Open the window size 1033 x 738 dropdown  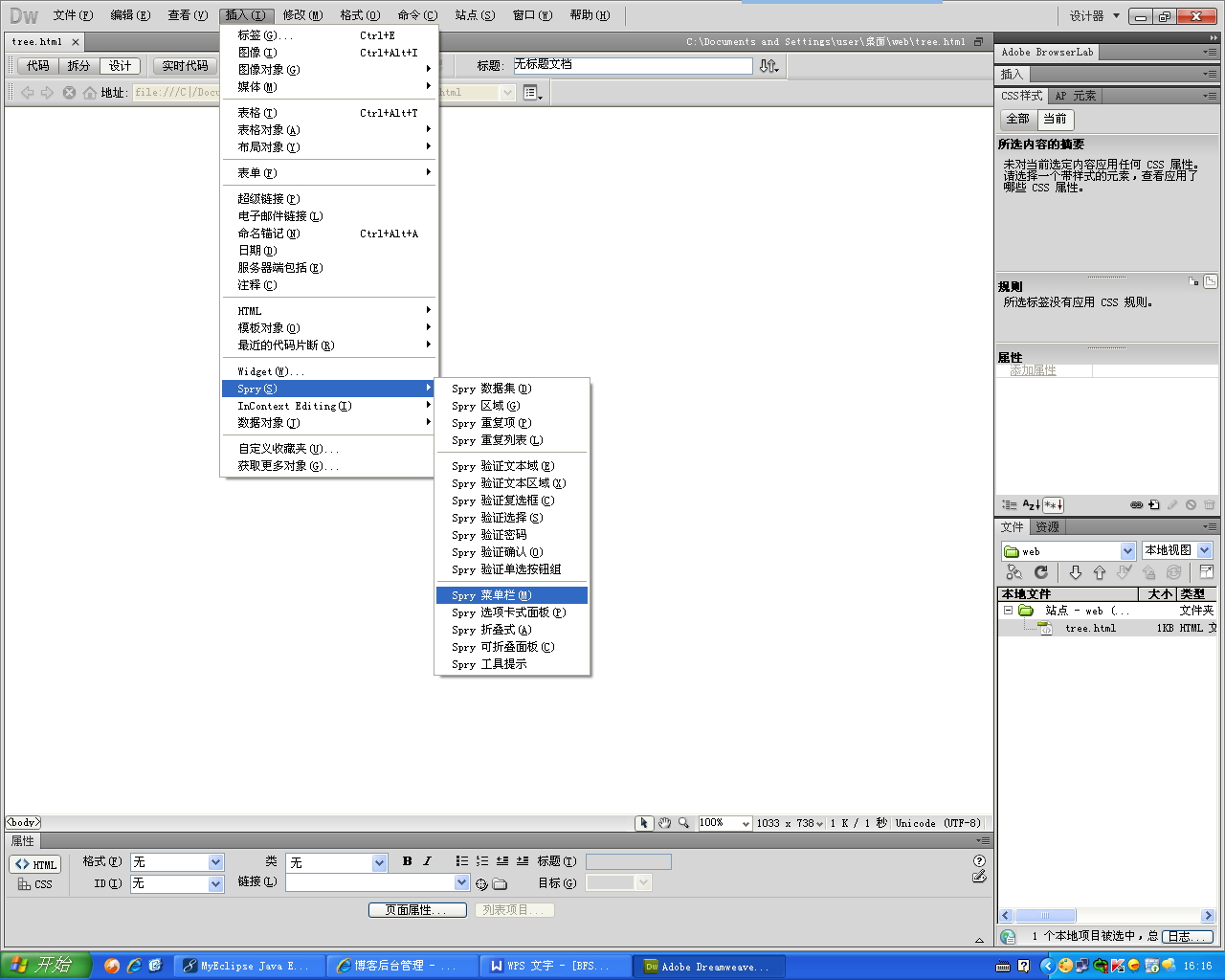tap(790, 823)
